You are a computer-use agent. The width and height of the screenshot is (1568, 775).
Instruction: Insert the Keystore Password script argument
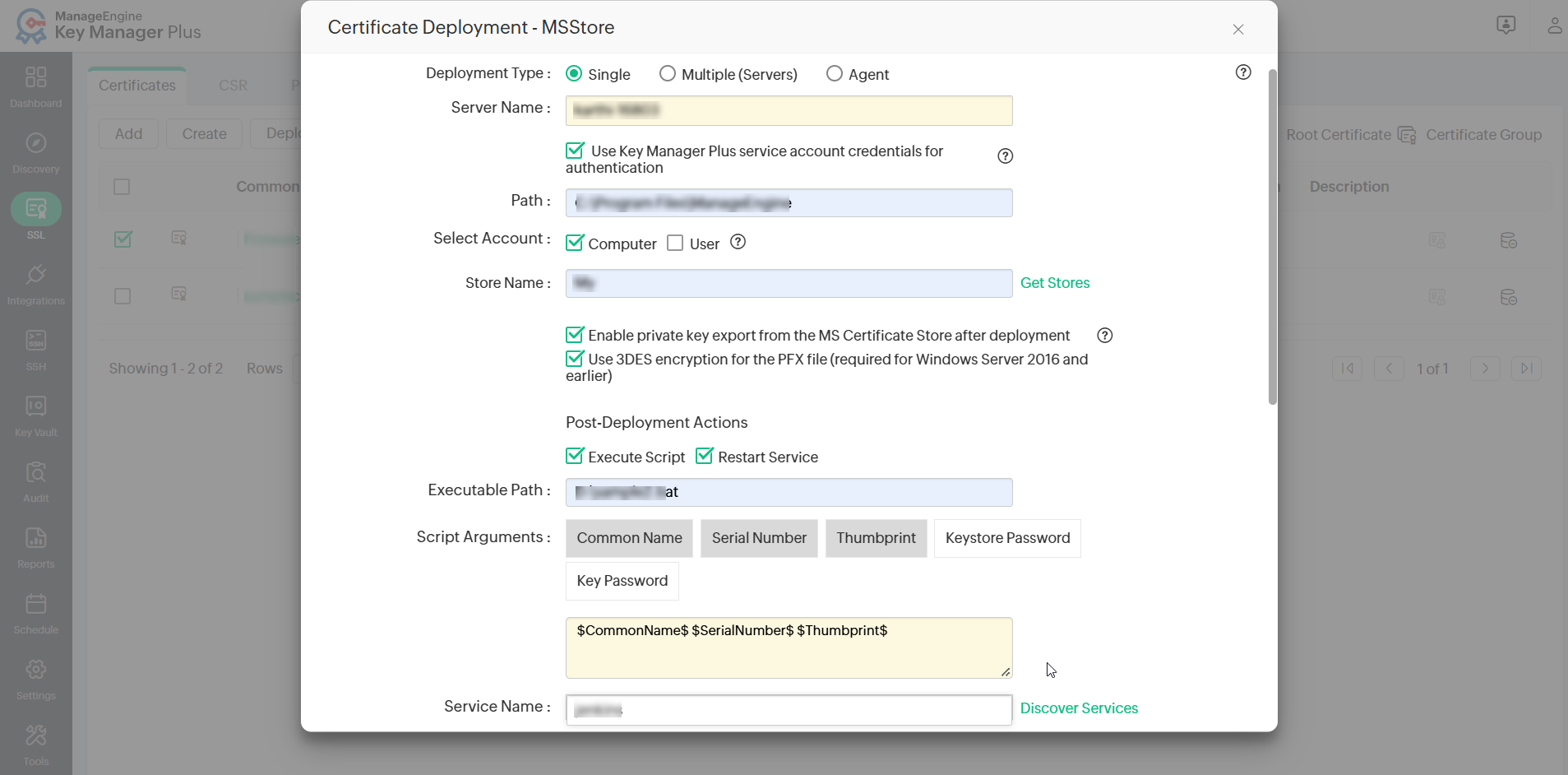tap(1007, 538)
